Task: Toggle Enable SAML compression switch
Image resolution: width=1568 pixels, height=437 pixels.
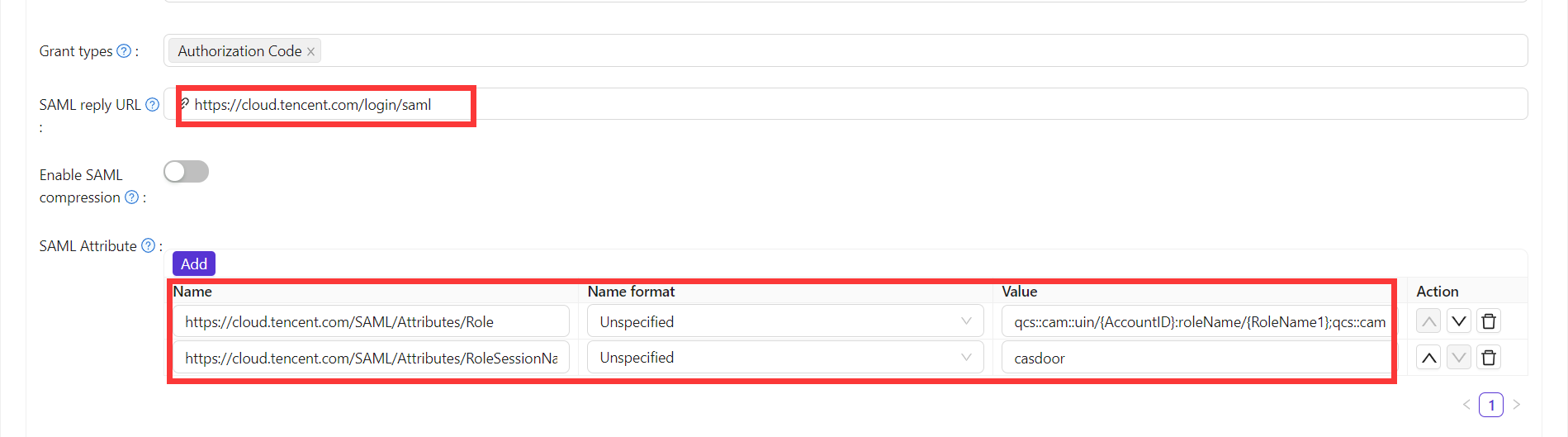Action: (x=187, y=172)
